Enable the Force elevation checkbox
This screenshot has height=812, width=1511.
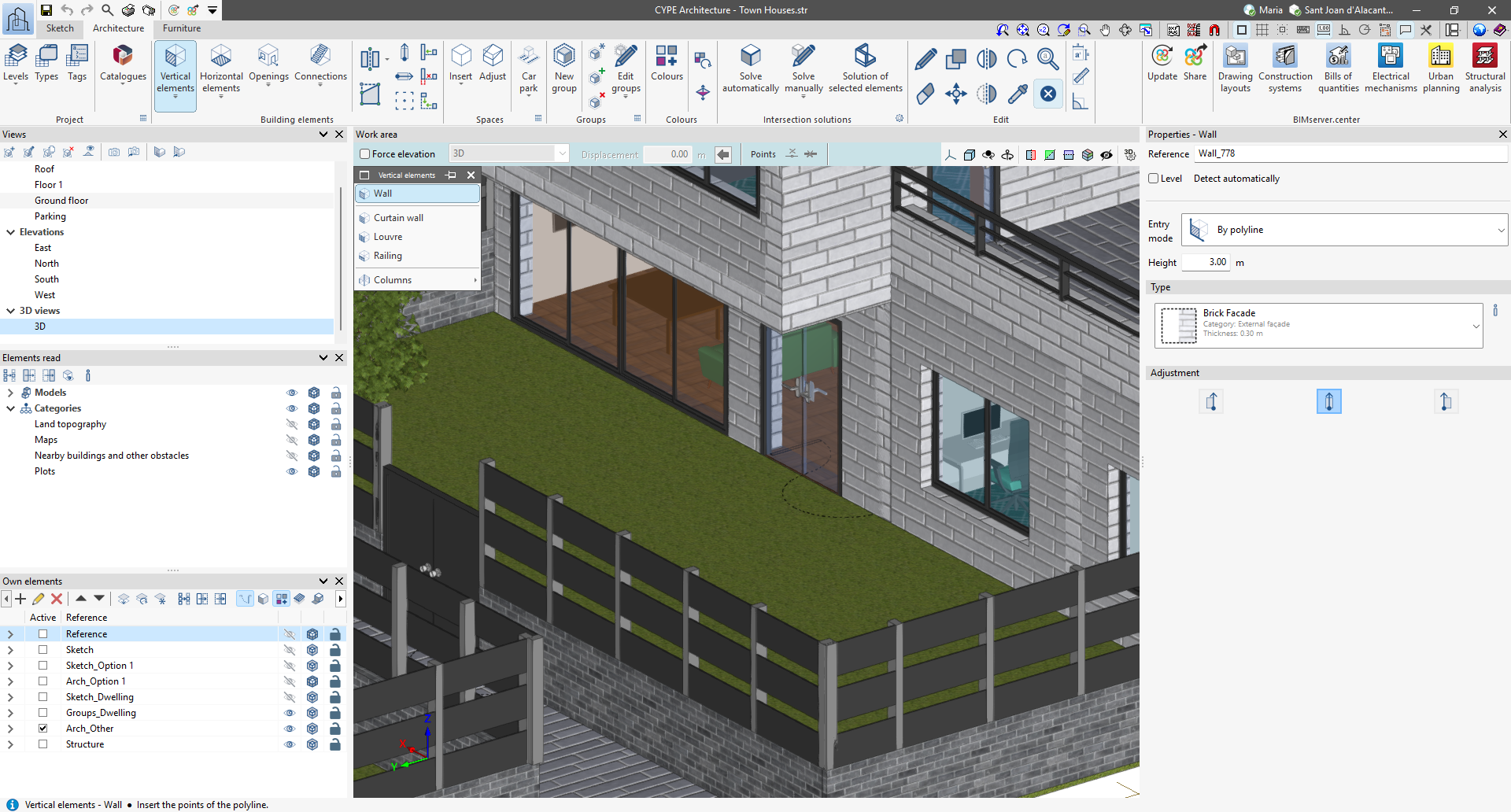coord(365,154)
